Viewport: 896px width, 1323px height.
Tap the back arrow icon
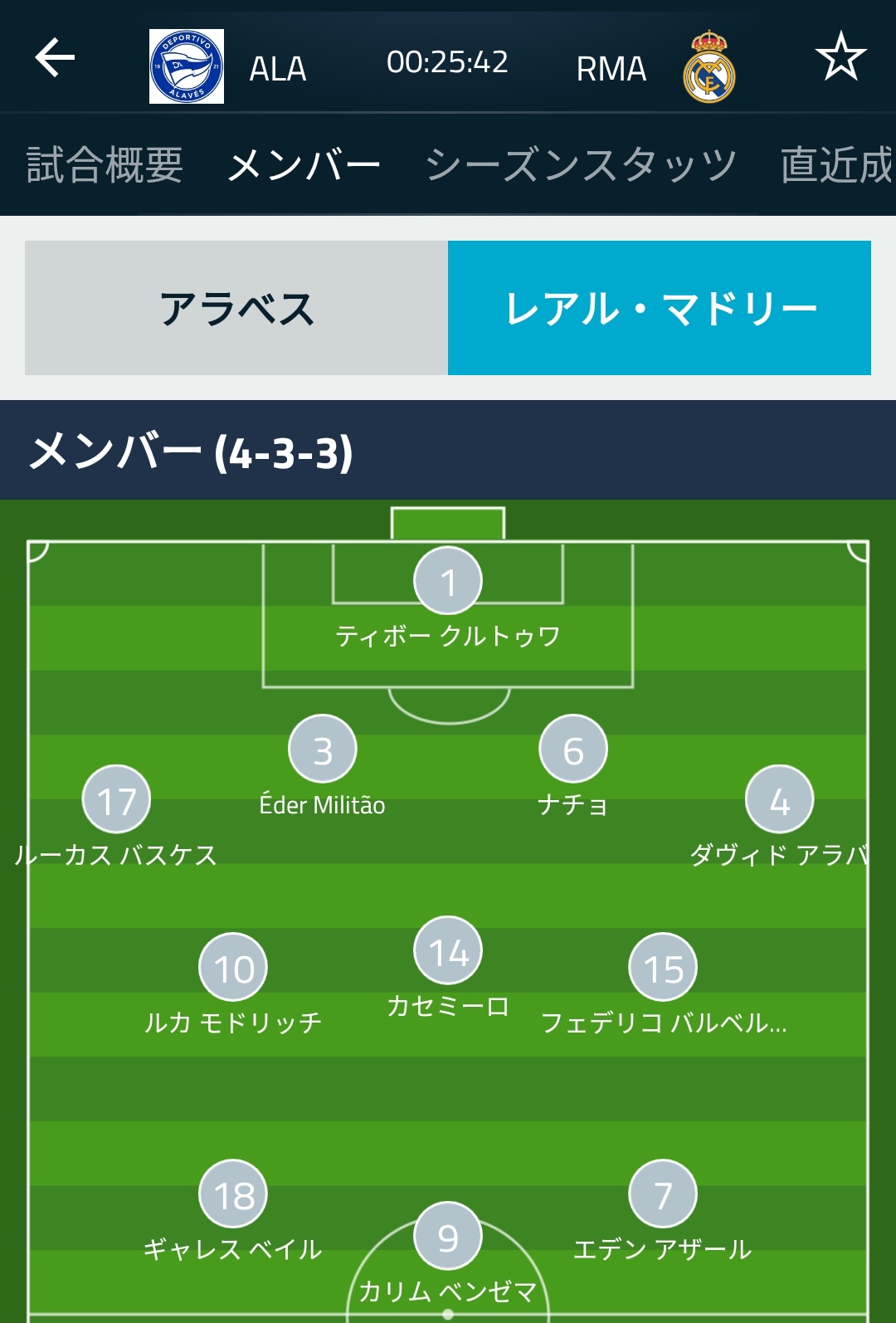pyautogui.click(x=55, y=58)
